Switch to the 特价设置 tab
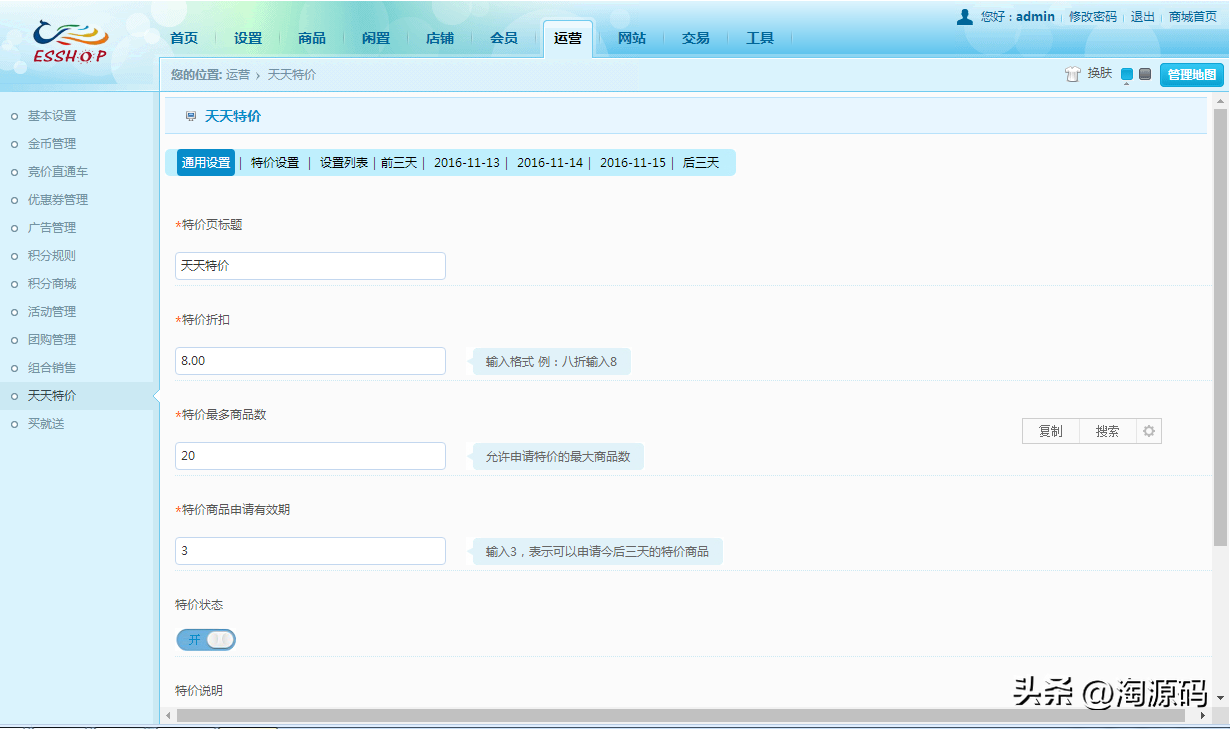This screenshot has width=1230, height=729. (x=275, y=163)
